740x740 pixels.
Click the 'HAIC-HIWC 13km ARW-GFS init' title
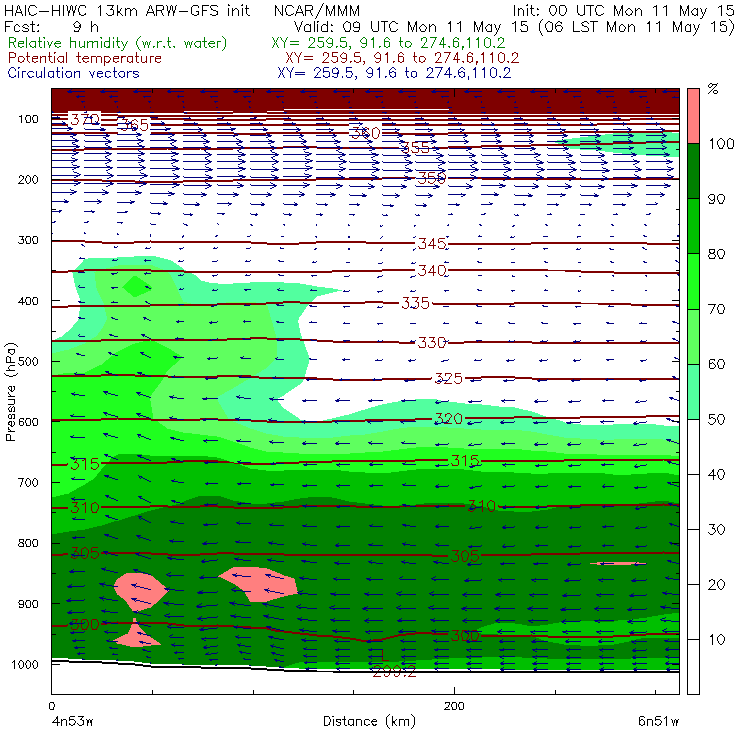tap(127, 10)
